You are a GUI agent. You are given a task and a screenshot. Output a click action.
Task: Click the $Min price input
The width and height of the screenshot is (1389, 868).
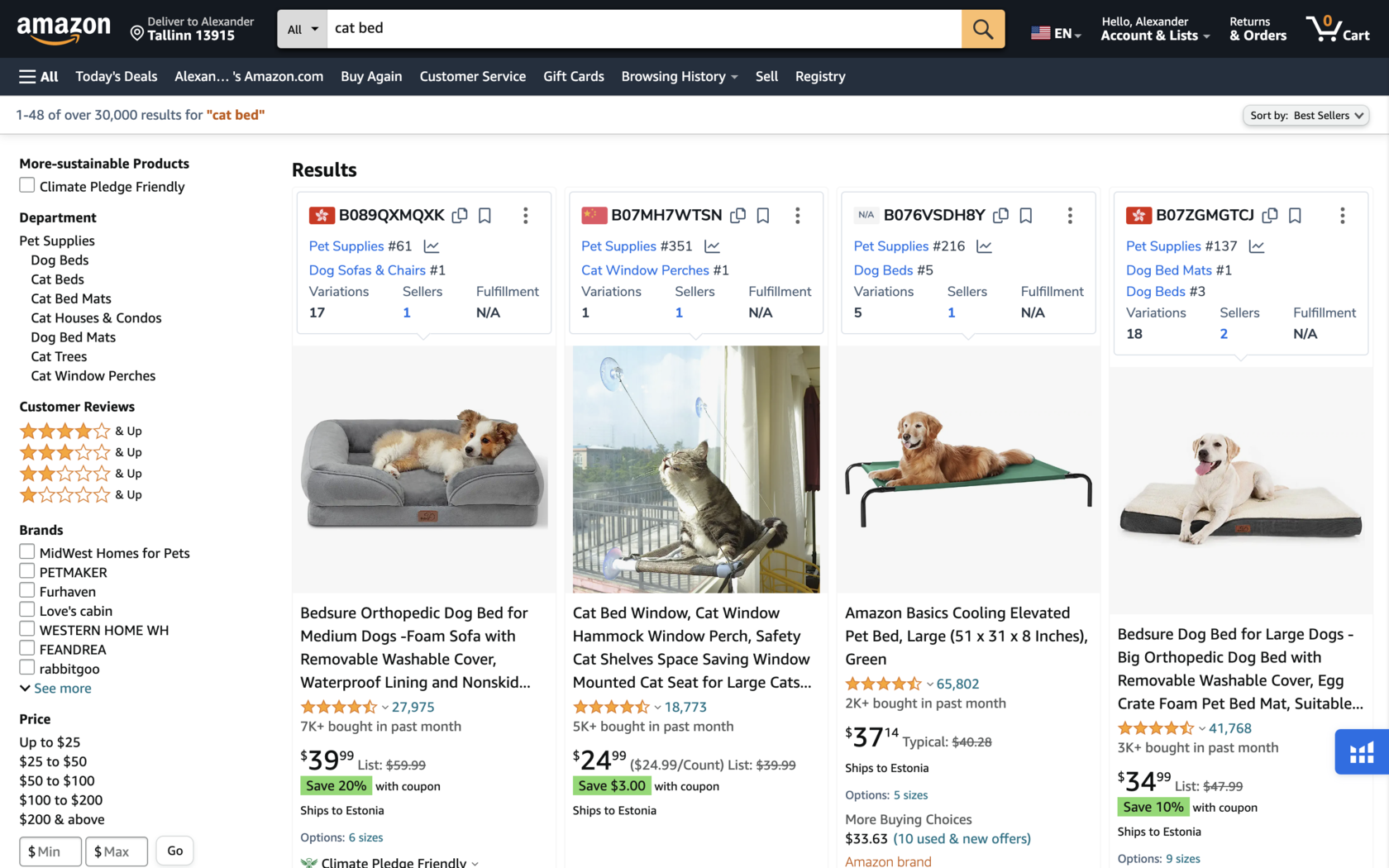50,851
